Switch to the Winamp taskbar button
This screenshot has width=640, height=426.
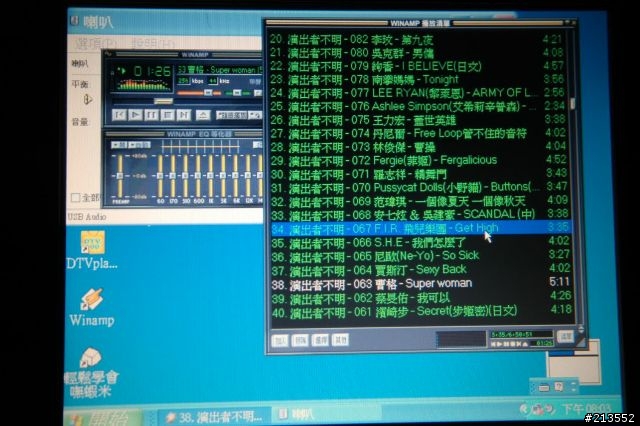pyautogui.click(x=216, y=417)
